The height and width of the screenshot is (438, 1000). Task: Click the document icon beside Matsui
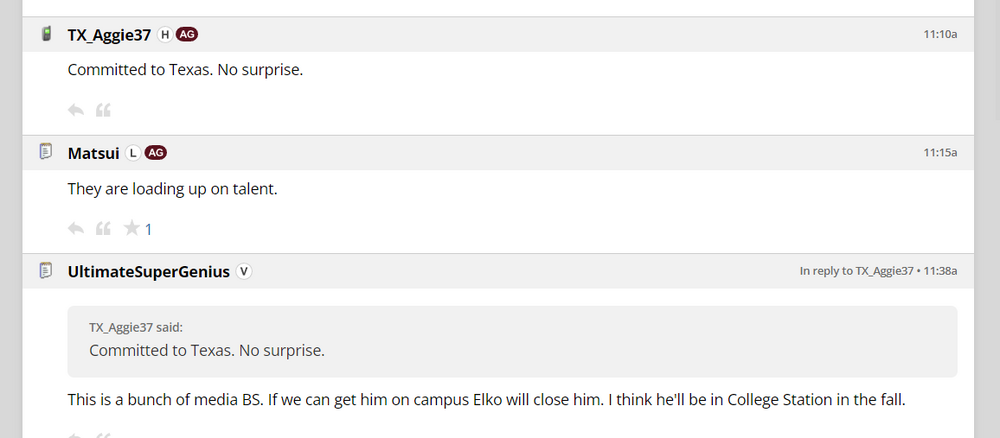[x=45, y=152]
